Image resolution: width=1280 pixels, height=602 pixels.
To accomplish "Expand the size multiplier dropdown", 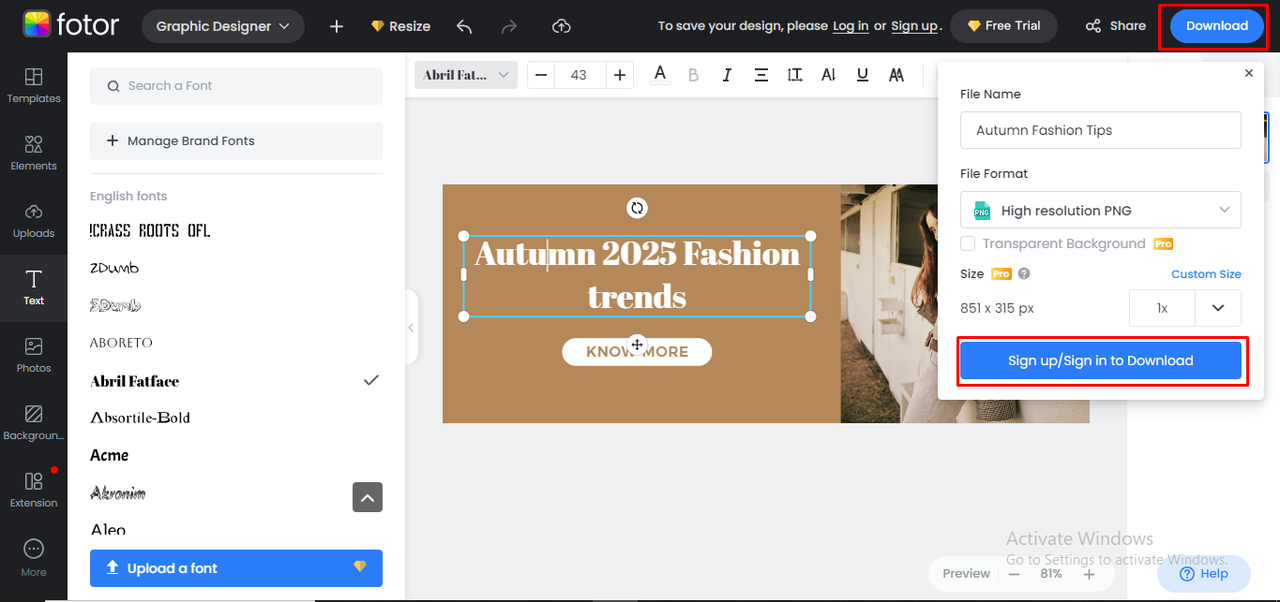I will [1217, 308].
